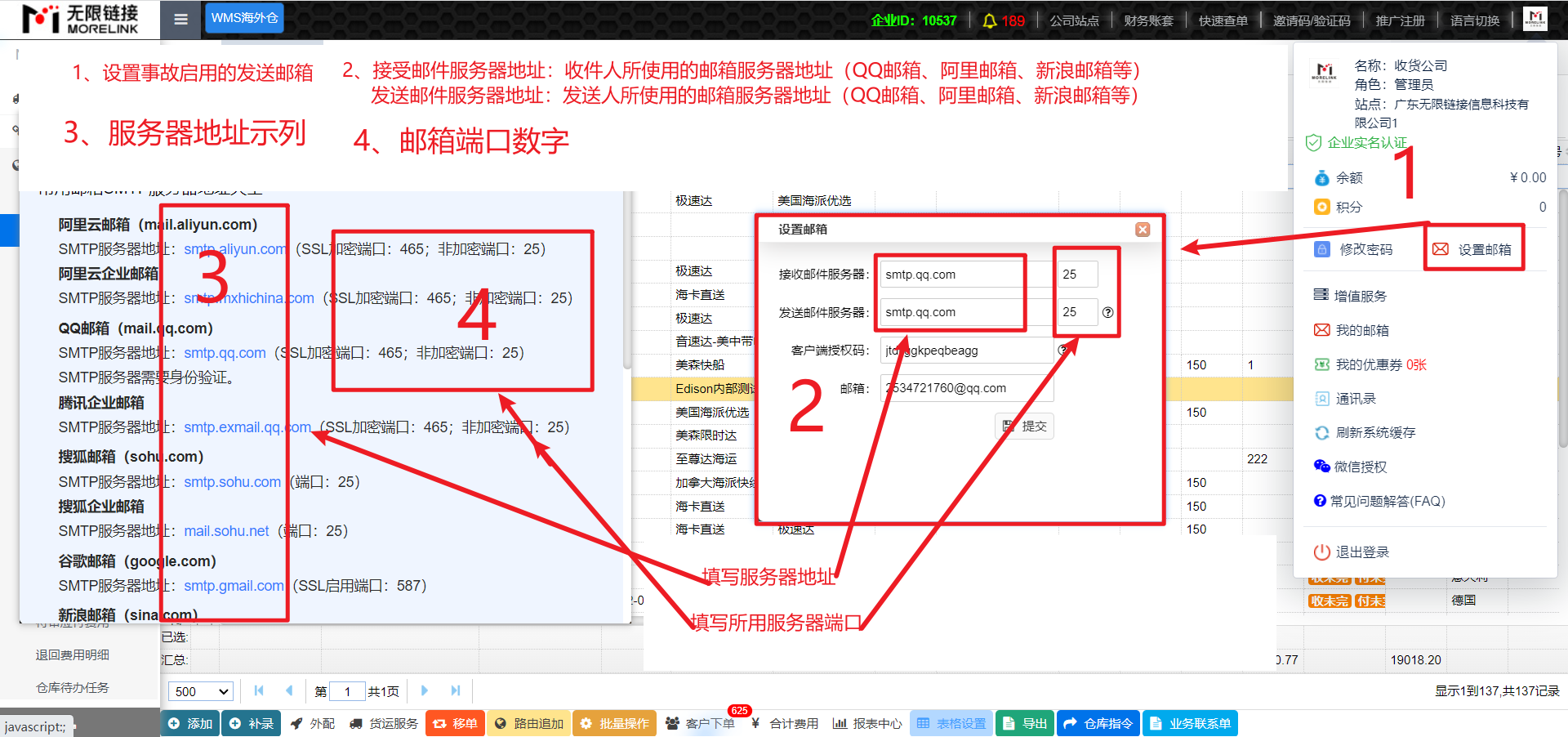The image size is (1568, 737).
Task: Click 退出登录 to log out
Action: (1352, 552)
